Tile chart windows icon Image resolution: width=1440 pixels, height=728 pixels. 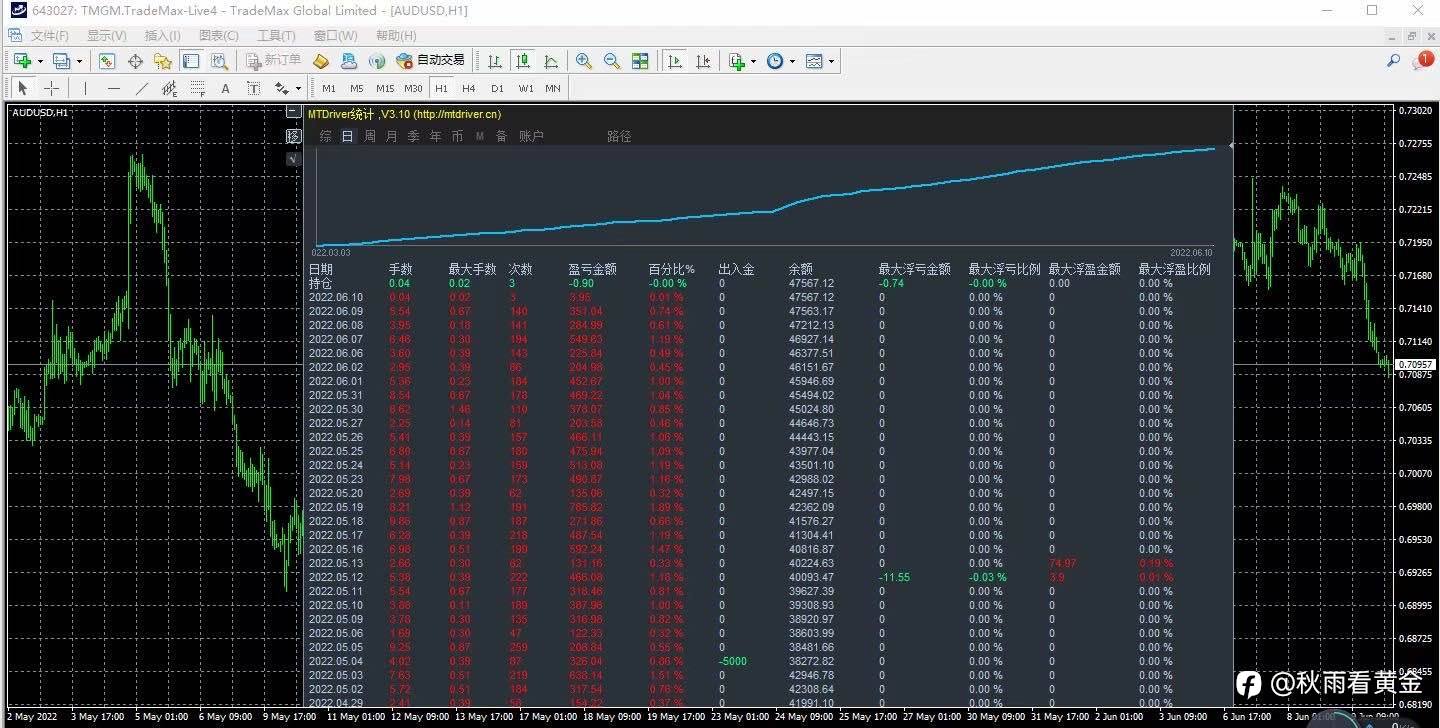640,61
